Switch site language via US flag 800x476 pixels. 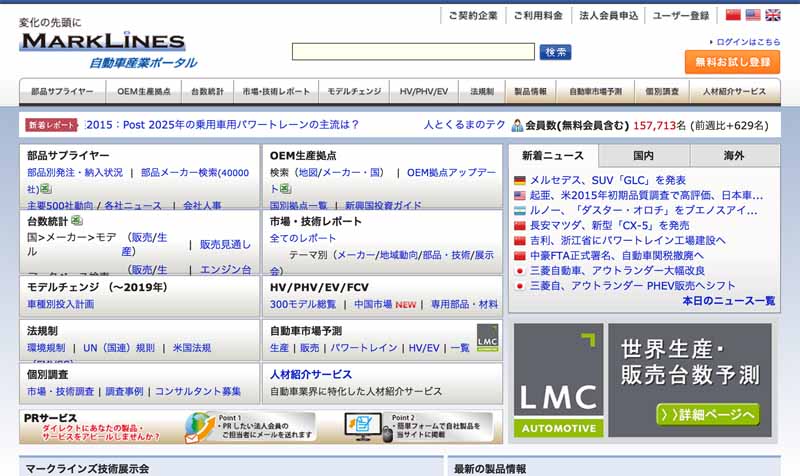pos(753,15)
